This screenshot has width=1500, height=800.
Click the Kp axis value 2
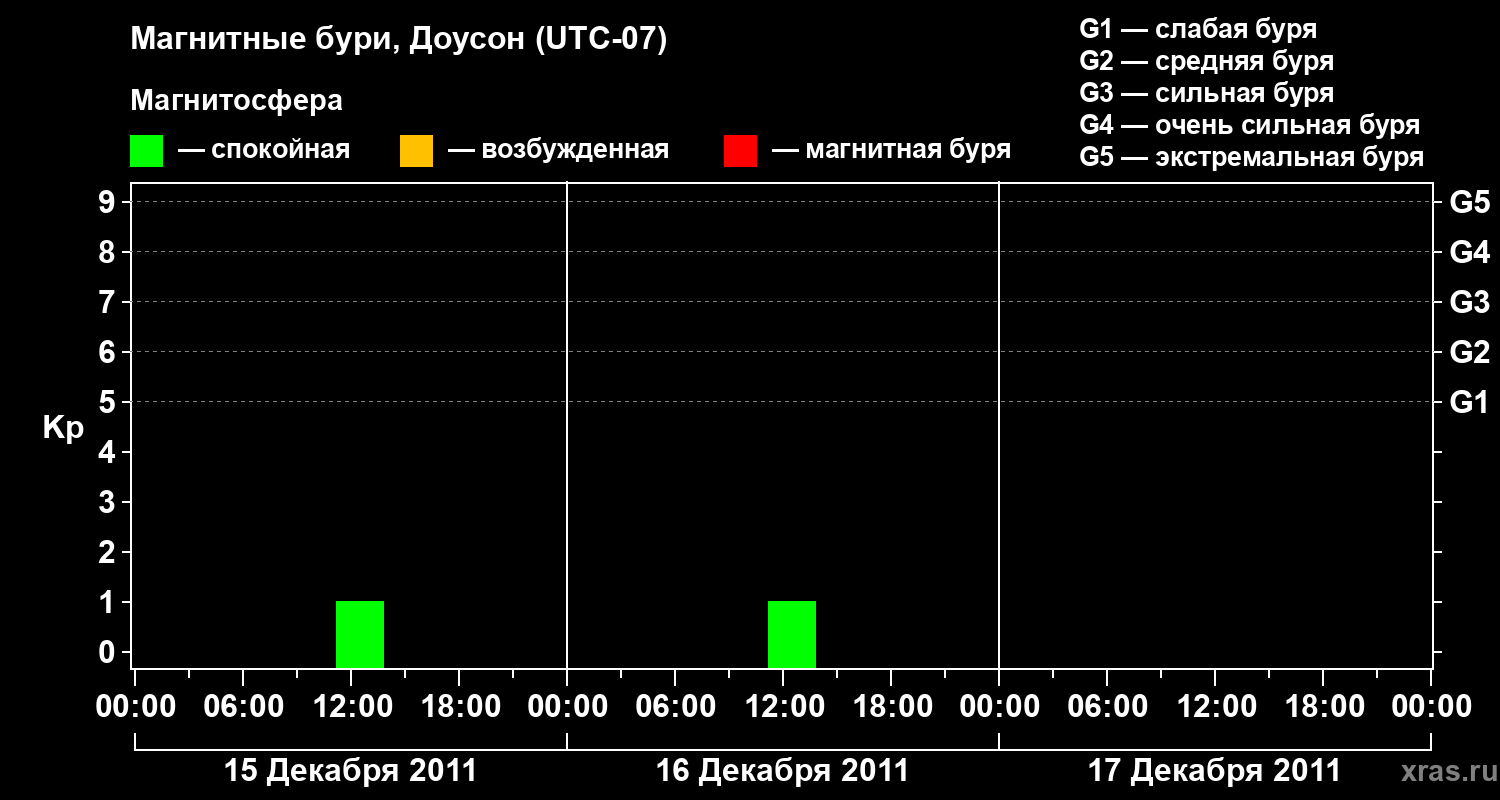pos(109,552)
